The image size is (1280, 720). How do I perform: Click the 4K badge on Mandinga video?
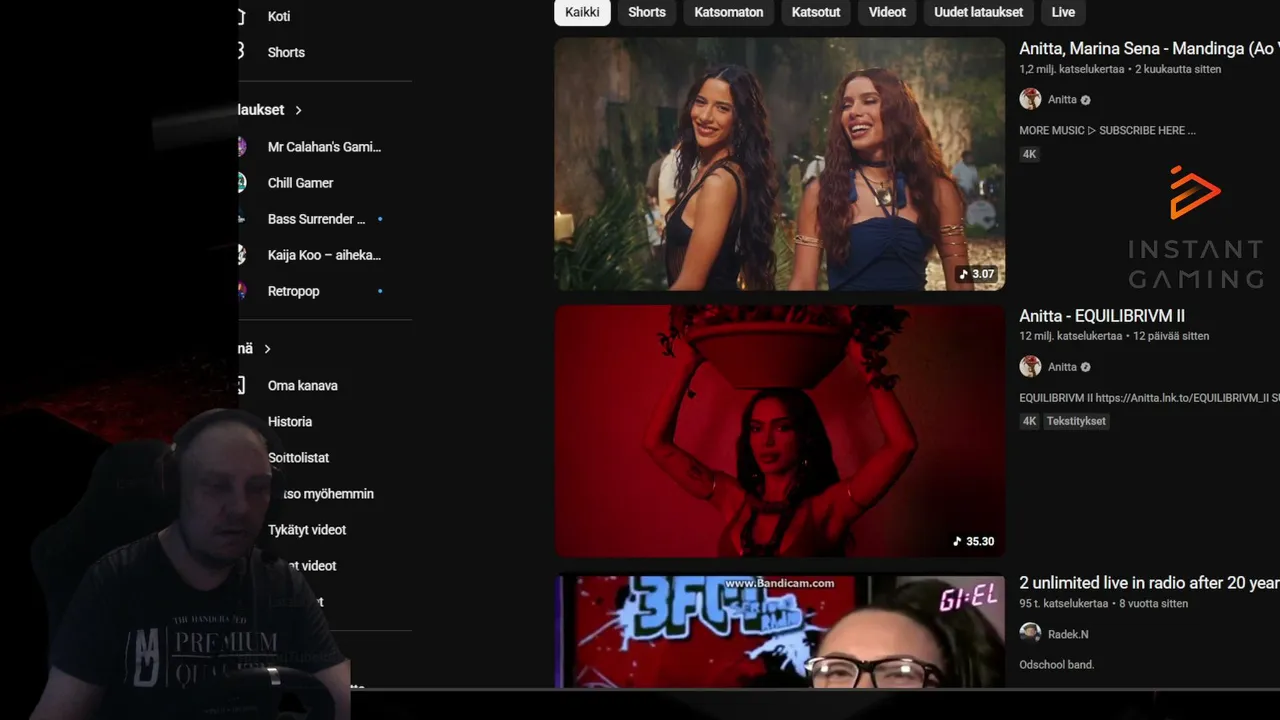[x=1029, y=154]
